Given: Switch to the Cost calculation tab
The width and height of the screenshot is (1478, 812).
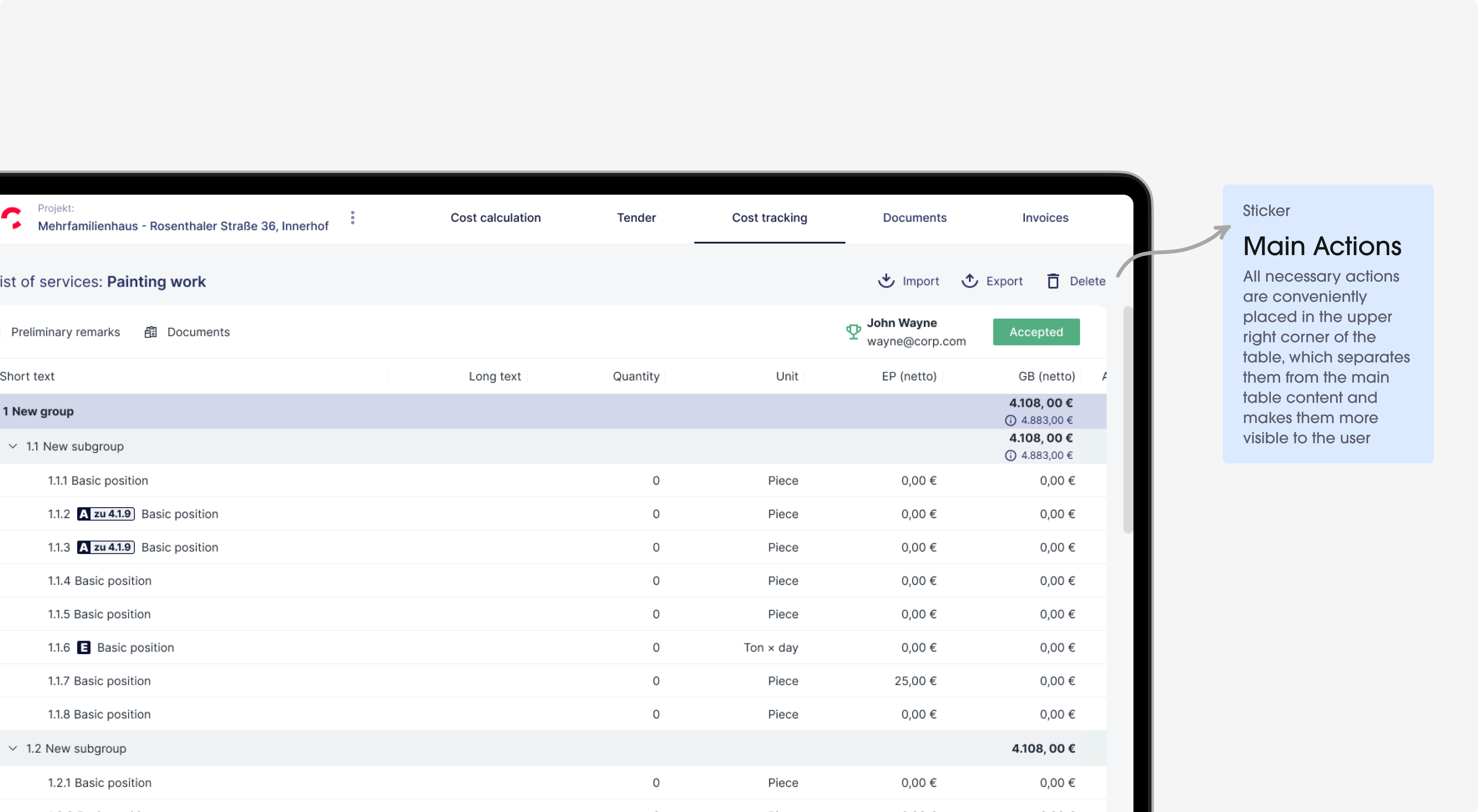Looking at the screenshot, I should tap(496, 218).
